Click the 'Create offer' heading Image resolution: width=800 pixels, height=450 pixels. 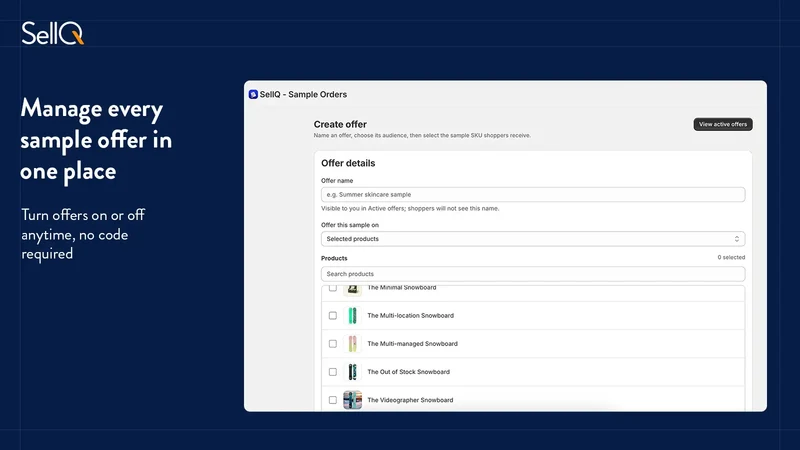(340, 124)
